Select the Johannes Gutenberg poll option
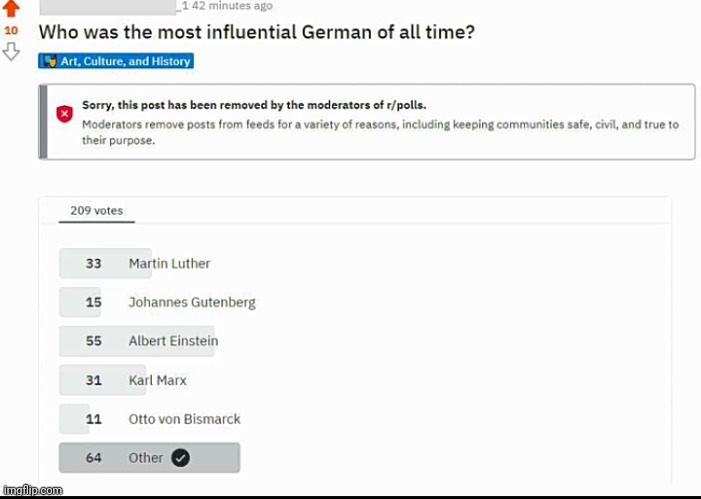Screen dimensions: 701x499 click(x=192, y=302)
